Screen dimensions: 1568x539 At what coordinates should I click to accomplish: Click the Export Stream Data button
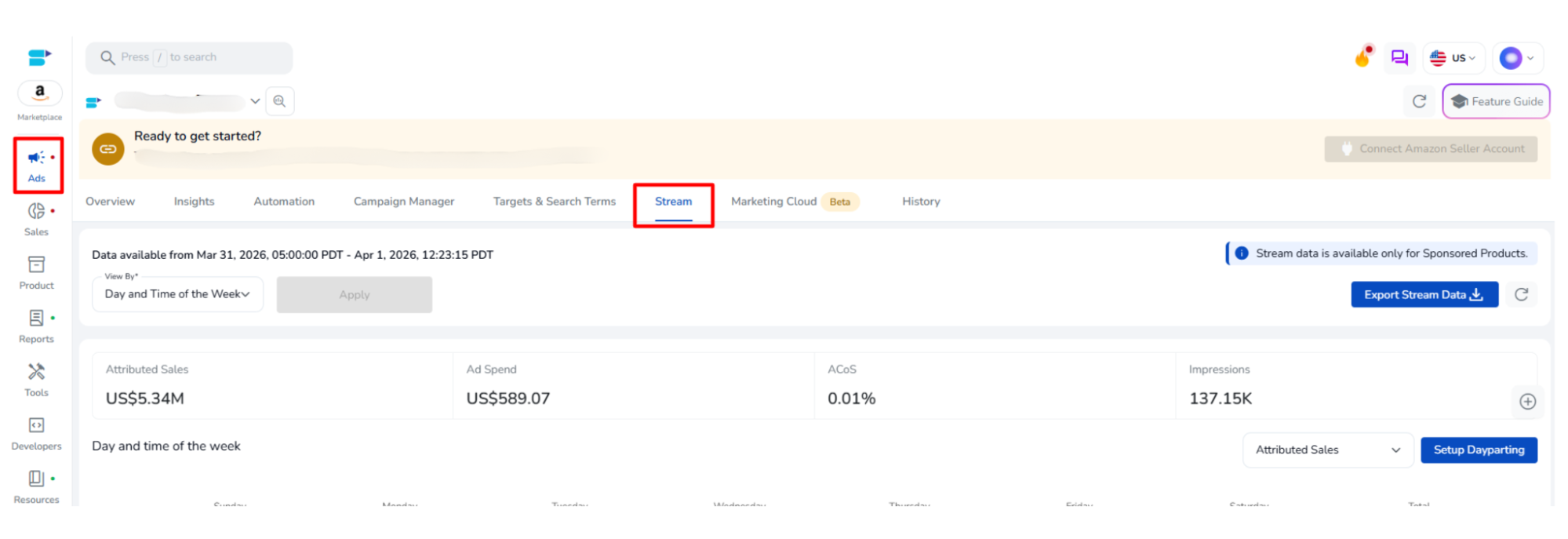click(1424, 294)
